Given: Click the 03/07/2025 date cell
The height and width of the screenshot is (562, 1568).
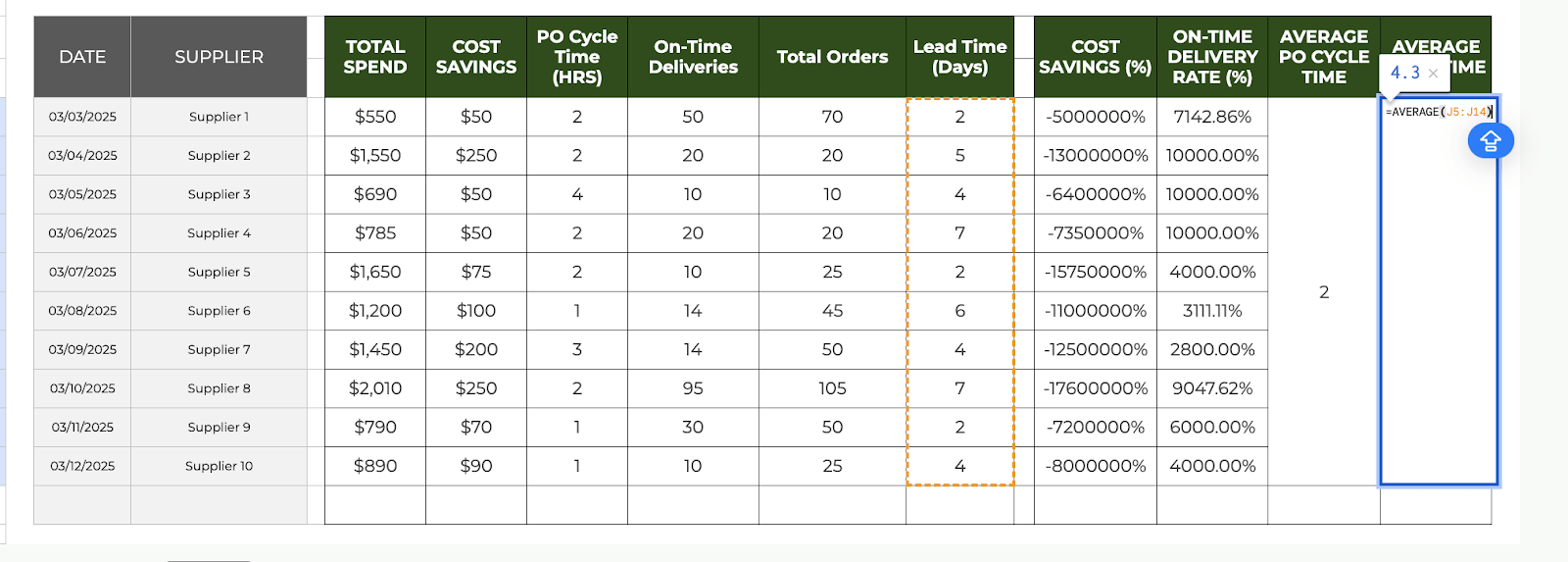Looking at the screenshot, I should point(82,272).
